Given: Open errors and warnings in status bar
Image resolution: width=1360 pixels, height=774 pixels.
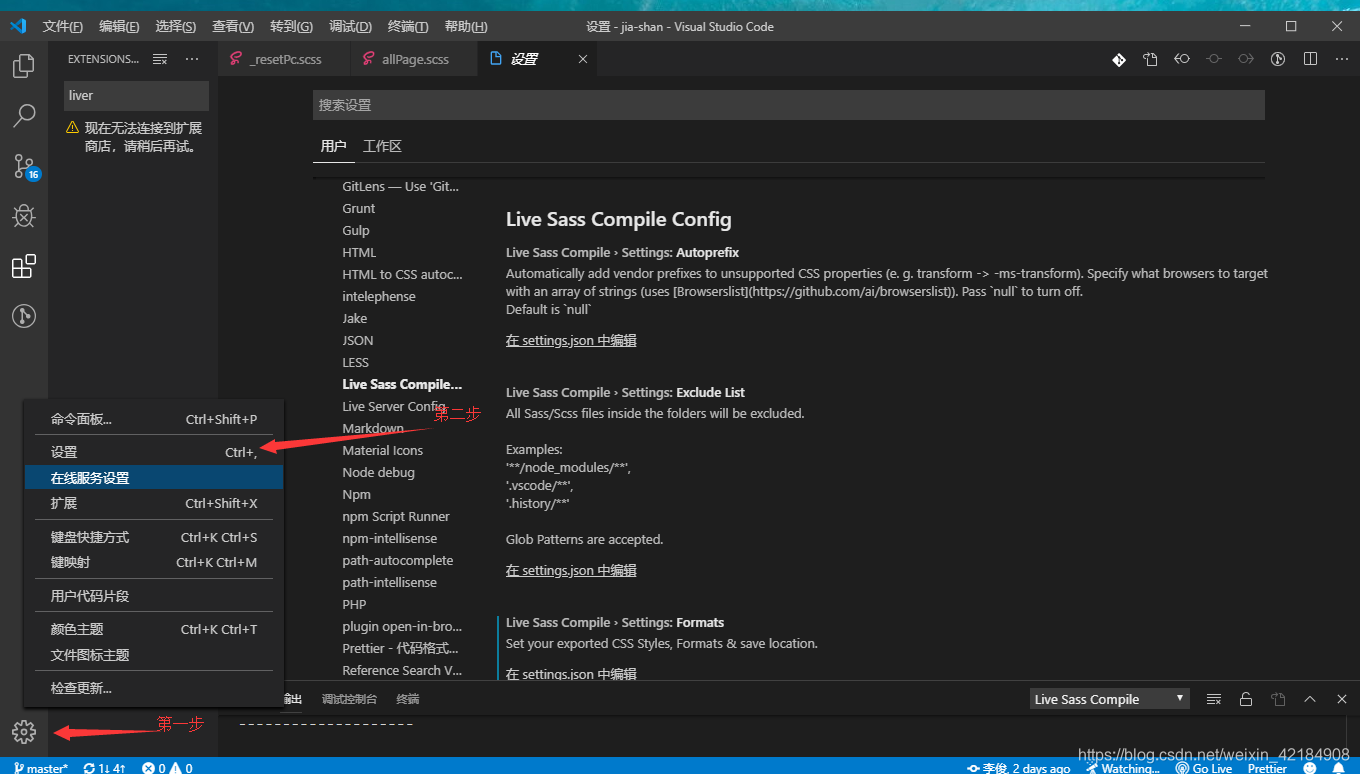Looking at the screenshot, I should coord(167,768).
